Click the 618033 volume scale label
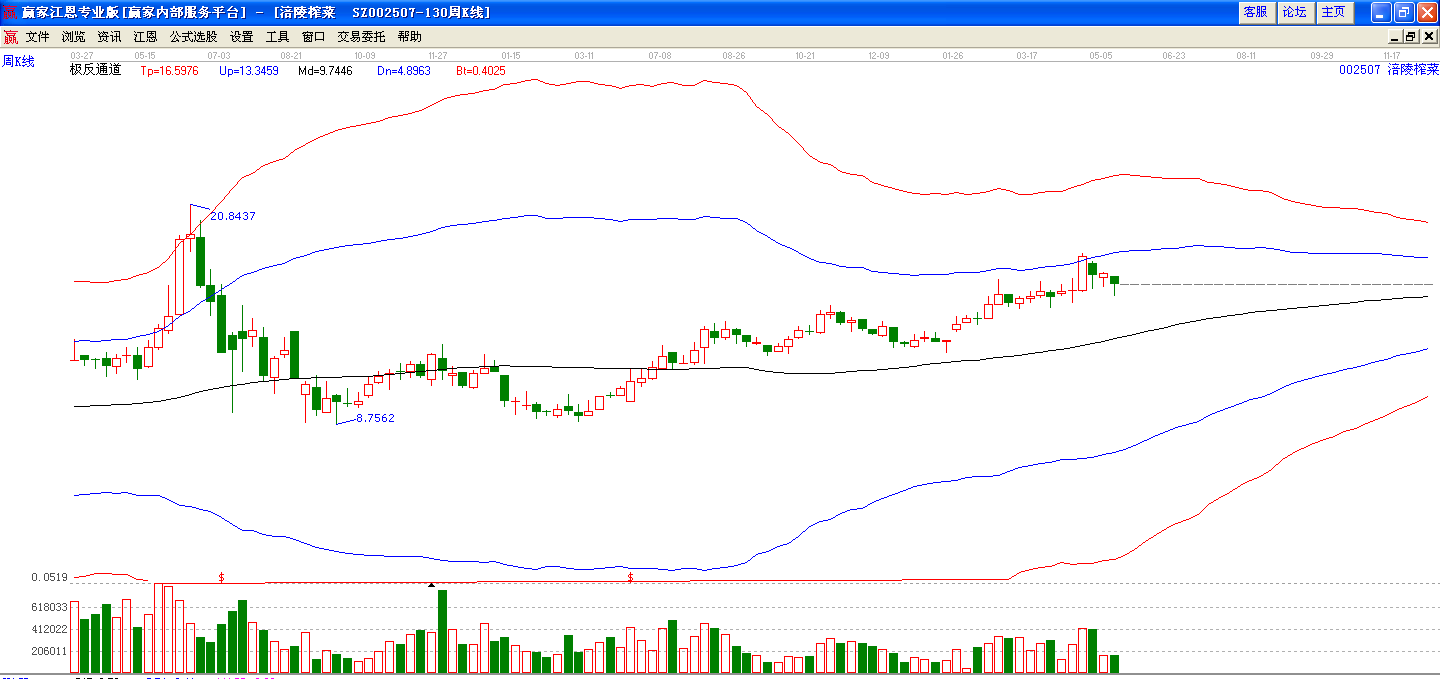 click(x=49, y=607)
